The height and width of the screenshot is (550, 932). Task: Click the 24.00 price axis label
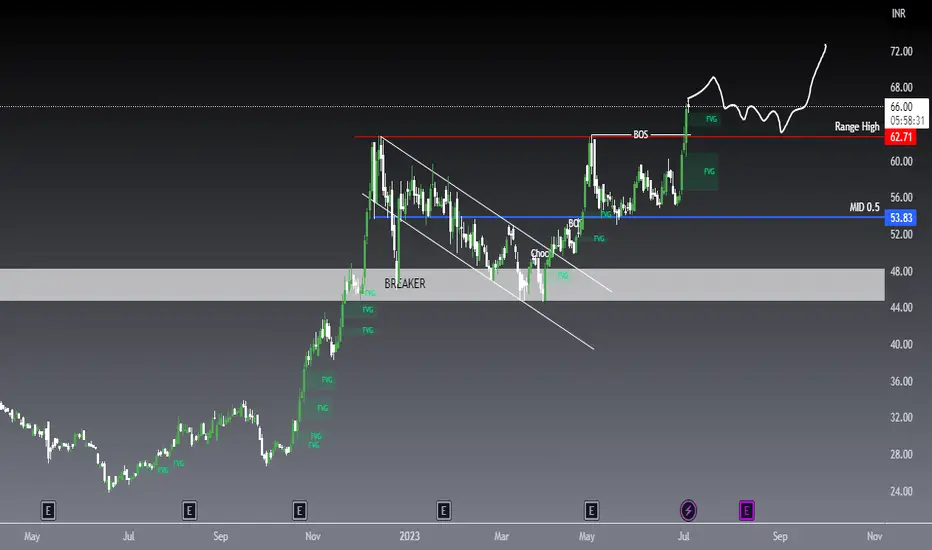coord(901,492)
